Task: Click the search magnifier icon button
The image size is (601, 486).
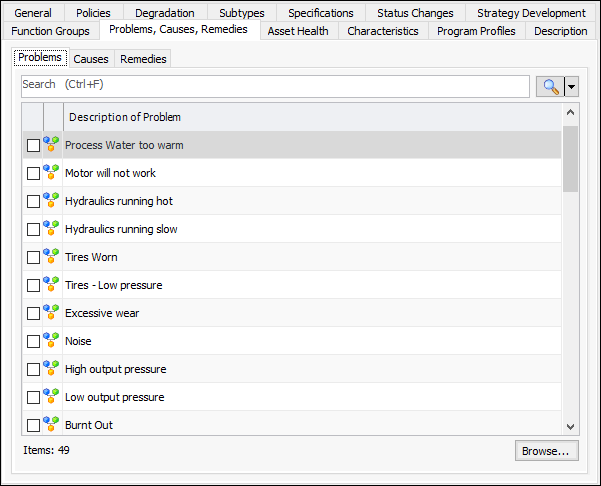Action: [549, 86]
